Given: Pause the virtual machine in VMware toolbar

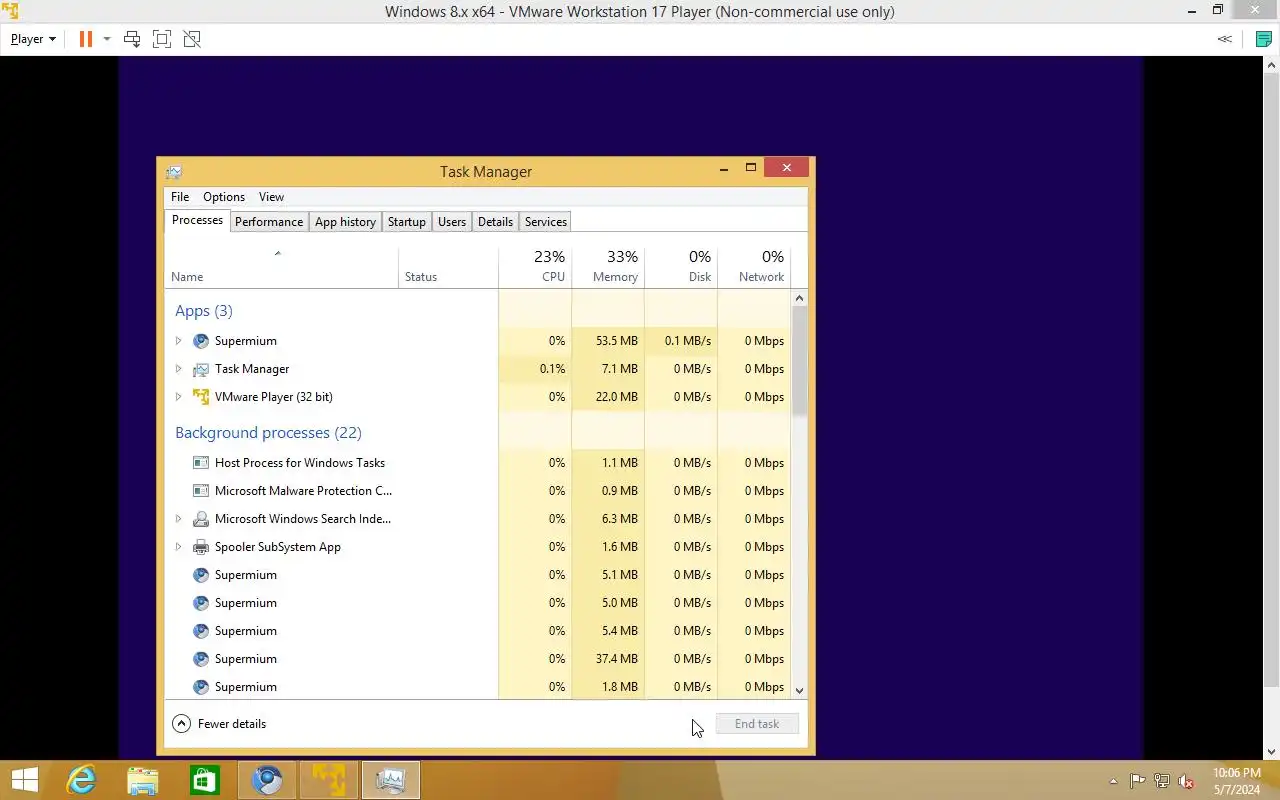Looking at the screenshot, I should (86, 39).
